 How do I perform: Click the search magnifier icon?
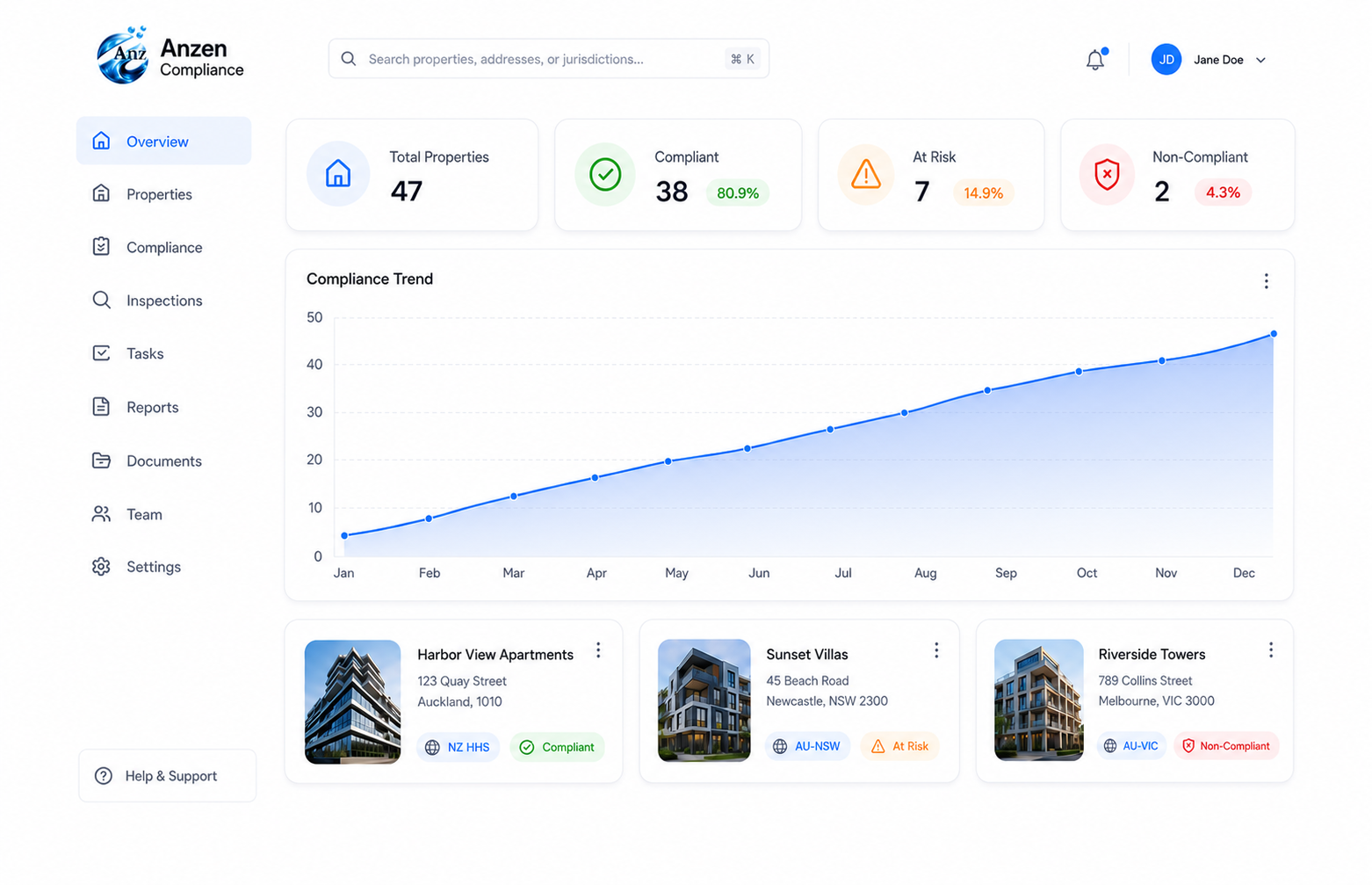point(349,59)
